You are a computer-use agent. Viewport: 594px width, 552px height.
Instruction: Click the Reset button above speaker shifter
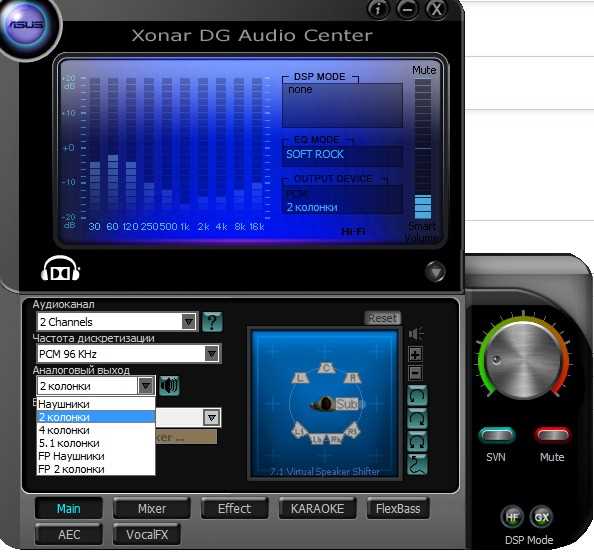click(x=383, y=318)
